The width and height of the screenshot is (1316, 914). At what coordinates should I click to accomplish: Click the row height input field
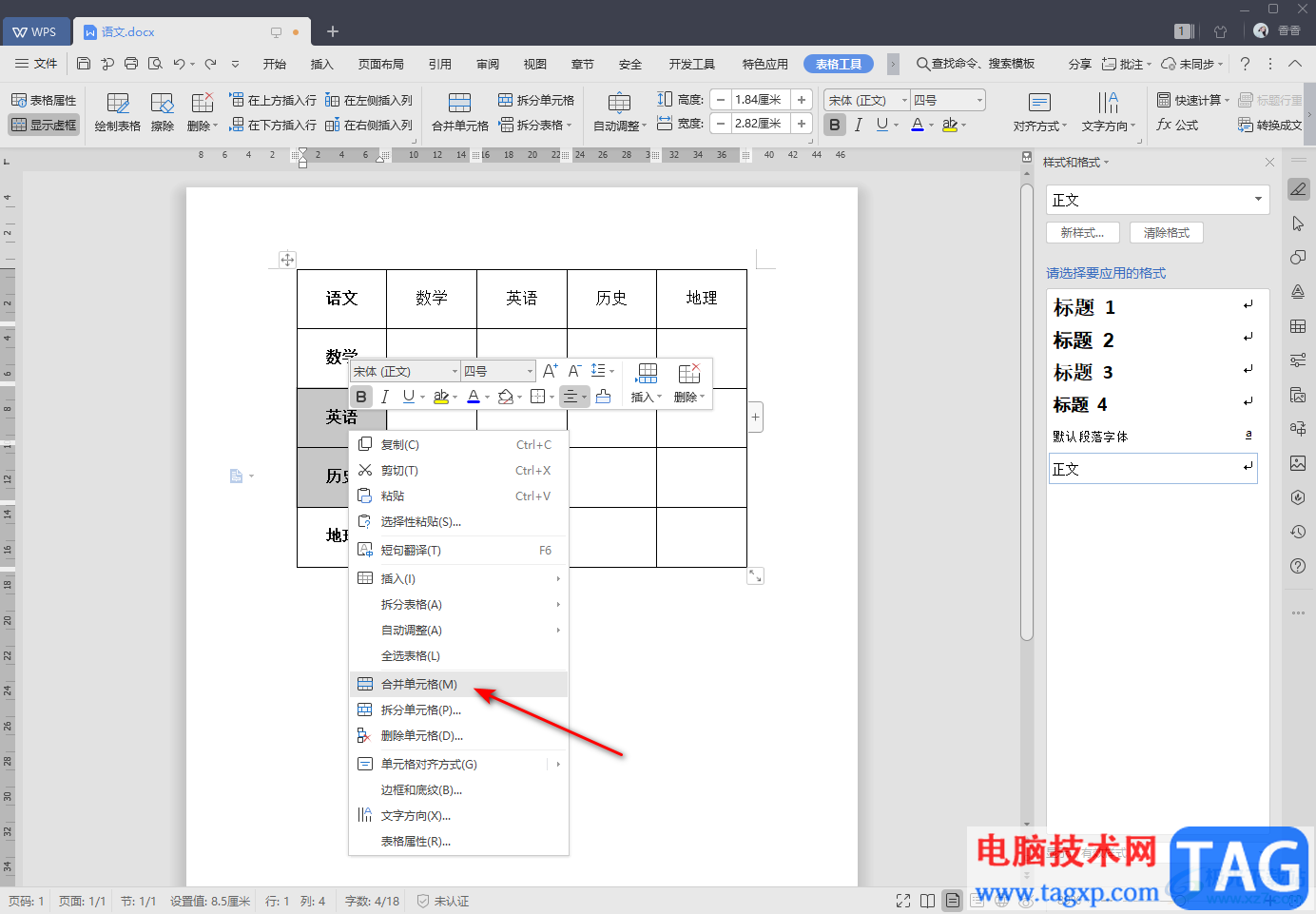pos(760,100)
